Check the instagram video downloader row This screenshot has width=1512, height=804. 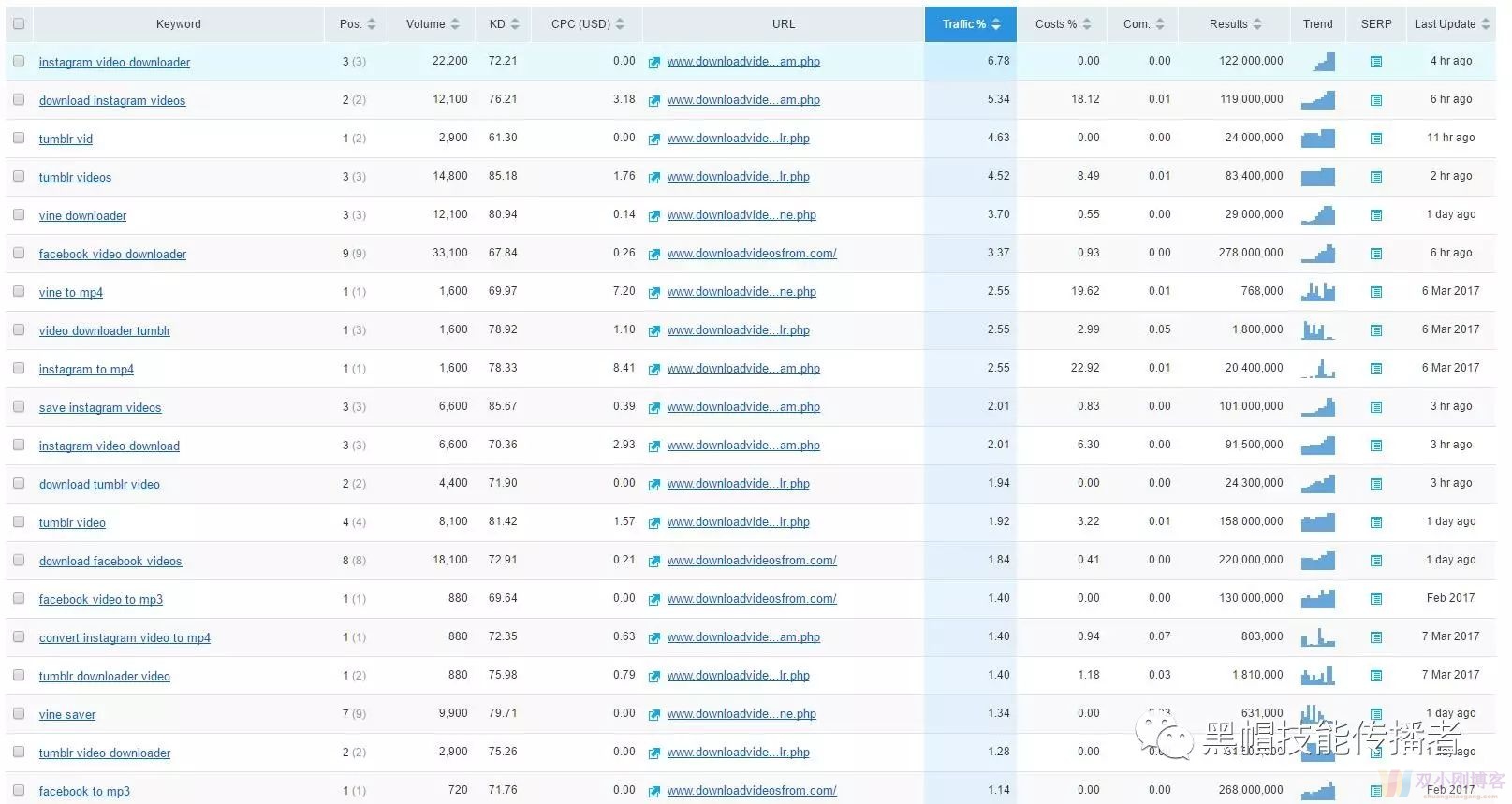19,61
